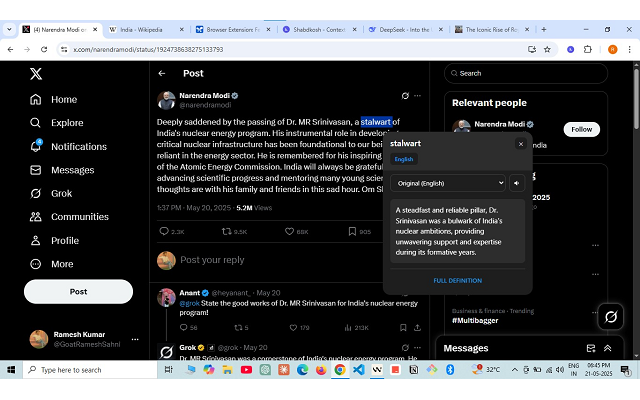Repost icon on Anant's comment
Image resolution: width=640 pixels, height=400 pixels.
(x=238, y=327)
